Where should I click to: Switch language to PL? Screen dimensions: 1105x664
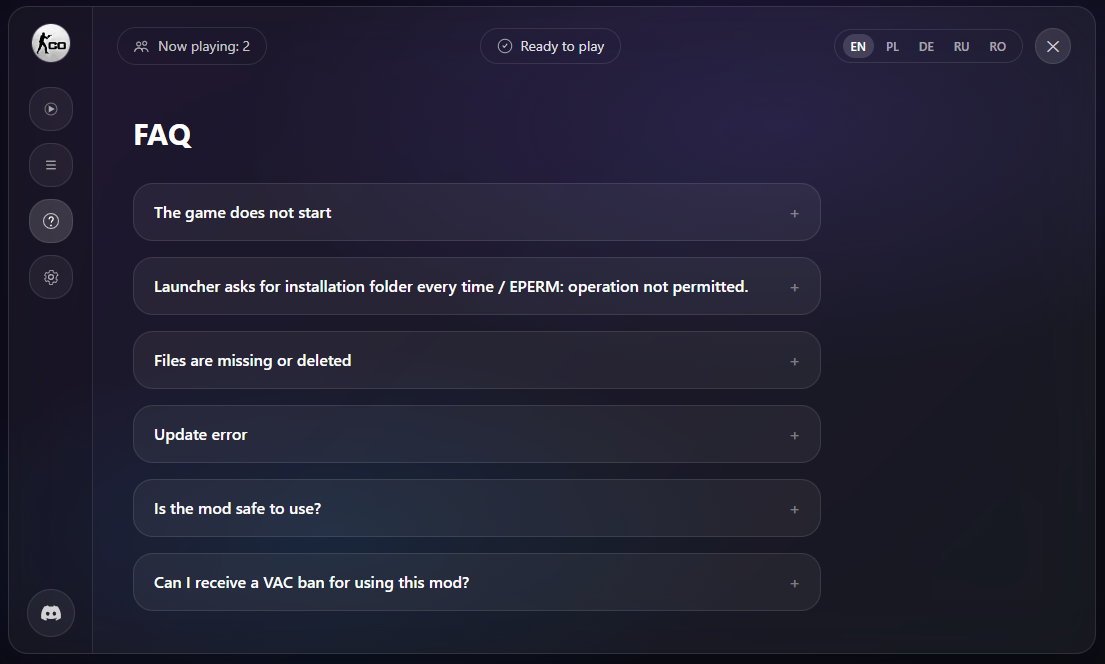[892, 46]
